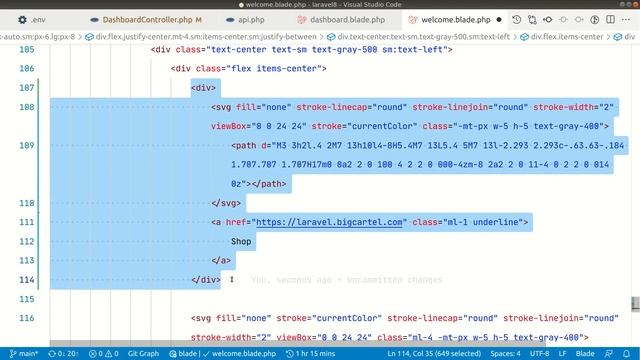The image size is (640, 360).
Task: Click the feedback icon in status bar
Action: 609,353
